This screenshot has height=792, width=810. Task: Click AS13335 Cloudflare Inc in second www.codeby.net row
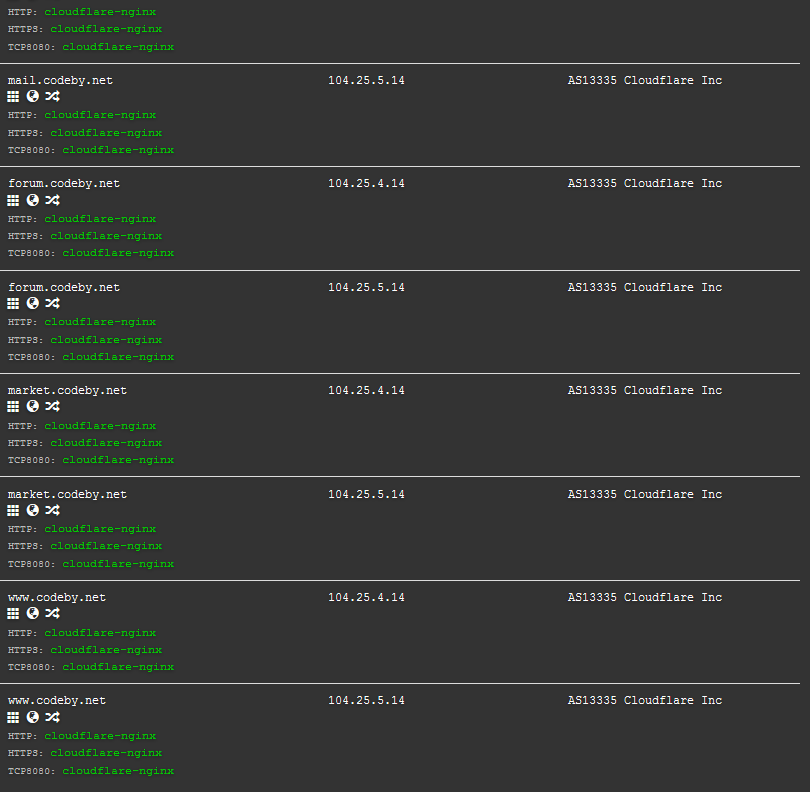point(645,701)
